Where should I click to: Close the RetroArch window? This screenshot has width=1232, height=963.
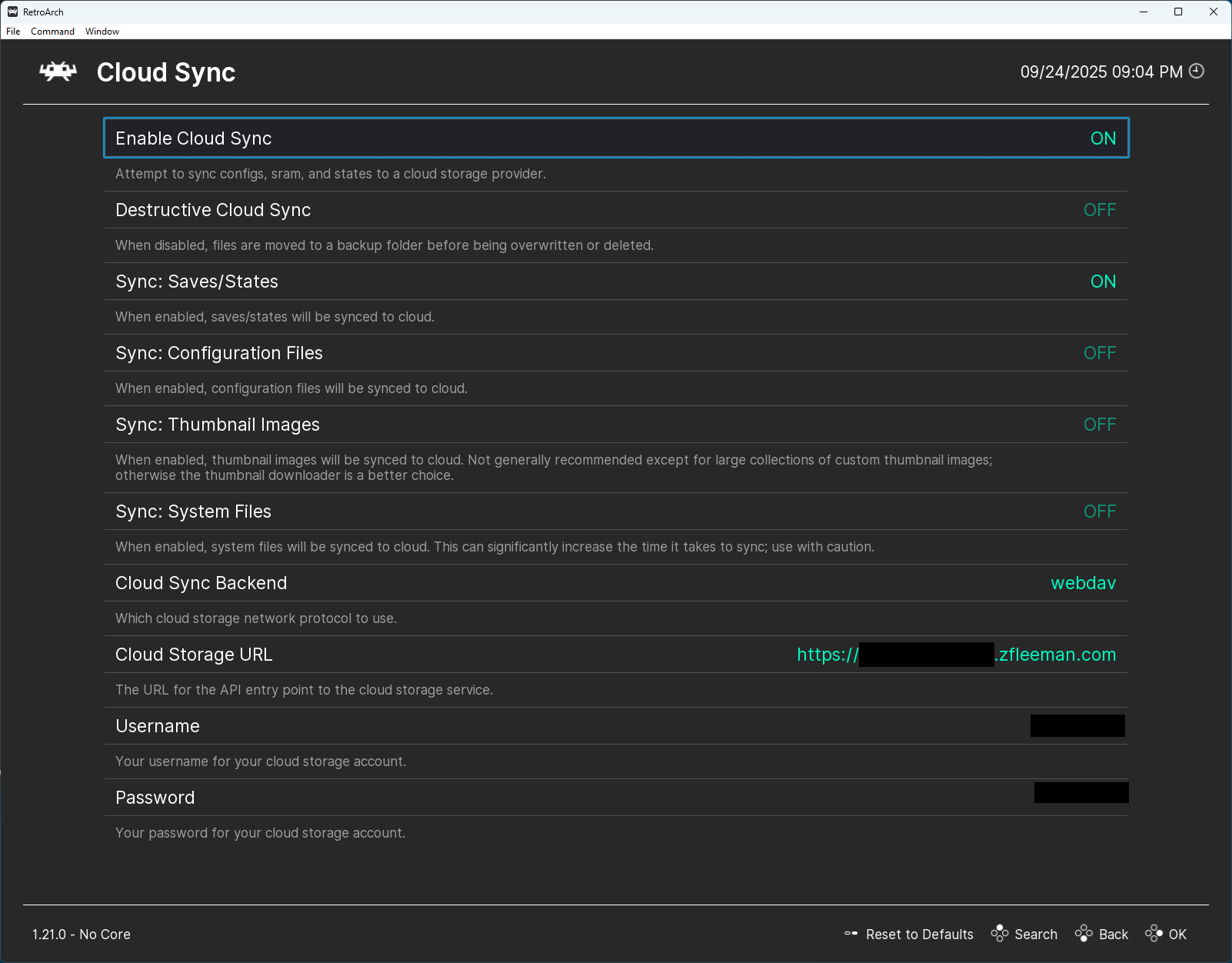pos(1214,12)
